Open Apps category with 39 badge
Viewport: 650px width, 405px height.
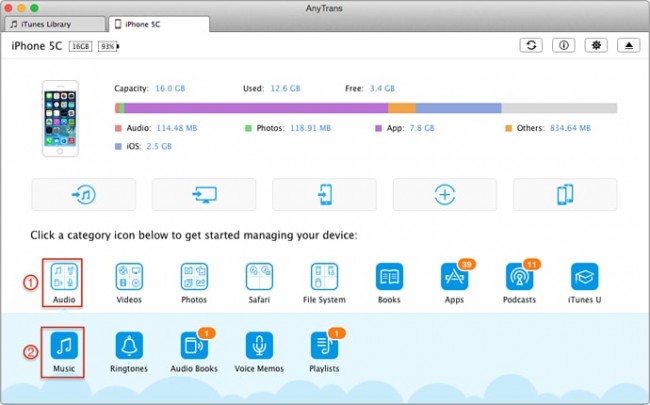(x=454, y=277)
